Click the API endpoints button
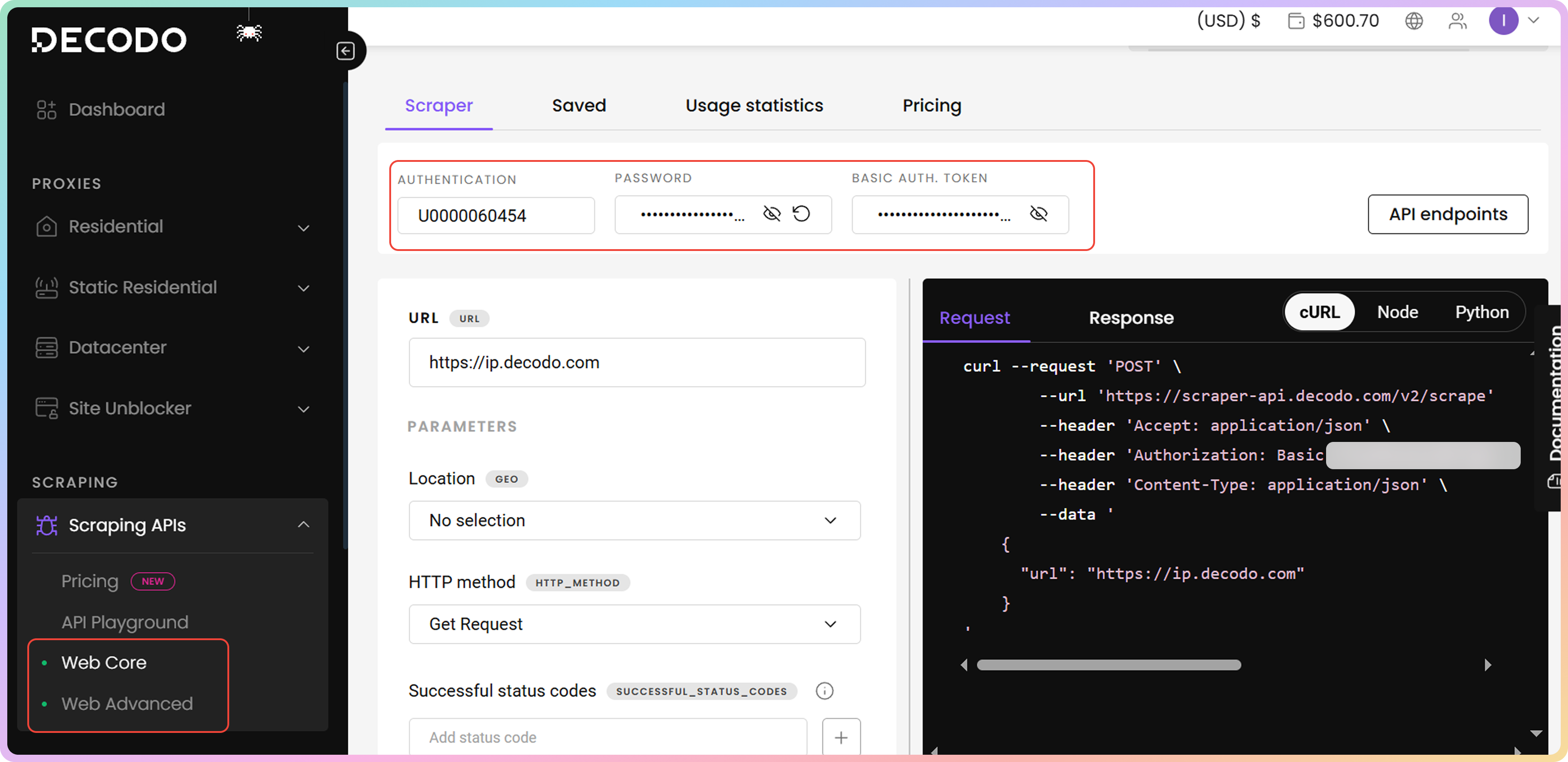Image resolution: width=1568 pixels, height=762 pixels. (x=1447, y=214)
